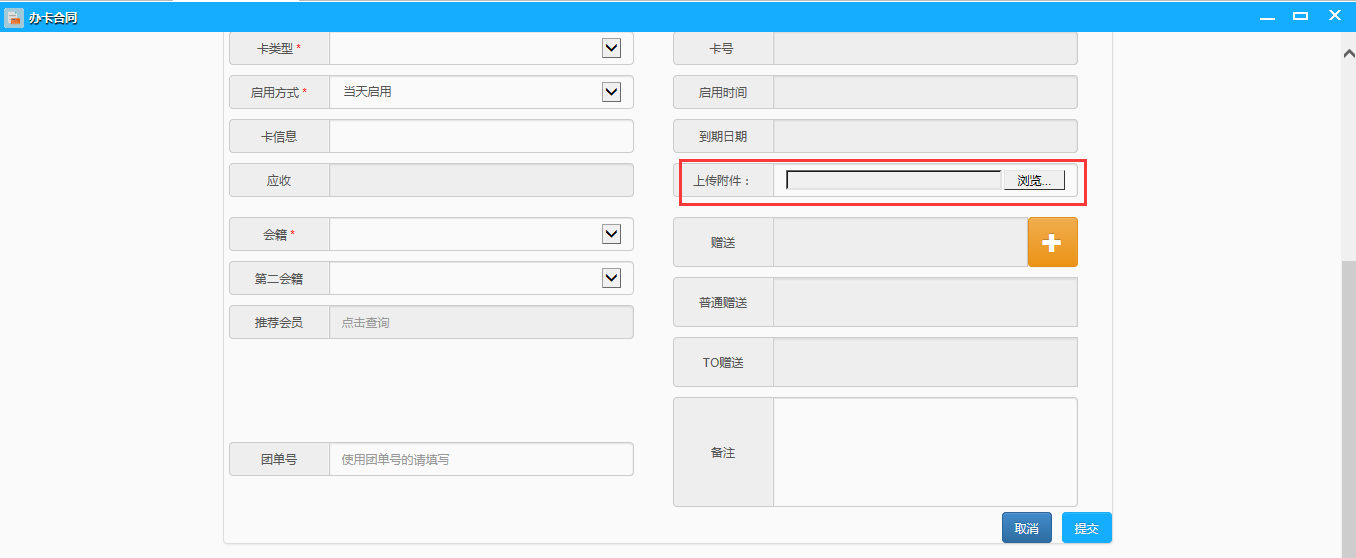Click inside the 备注 text area
The image size is (1356, 558).
925,452
